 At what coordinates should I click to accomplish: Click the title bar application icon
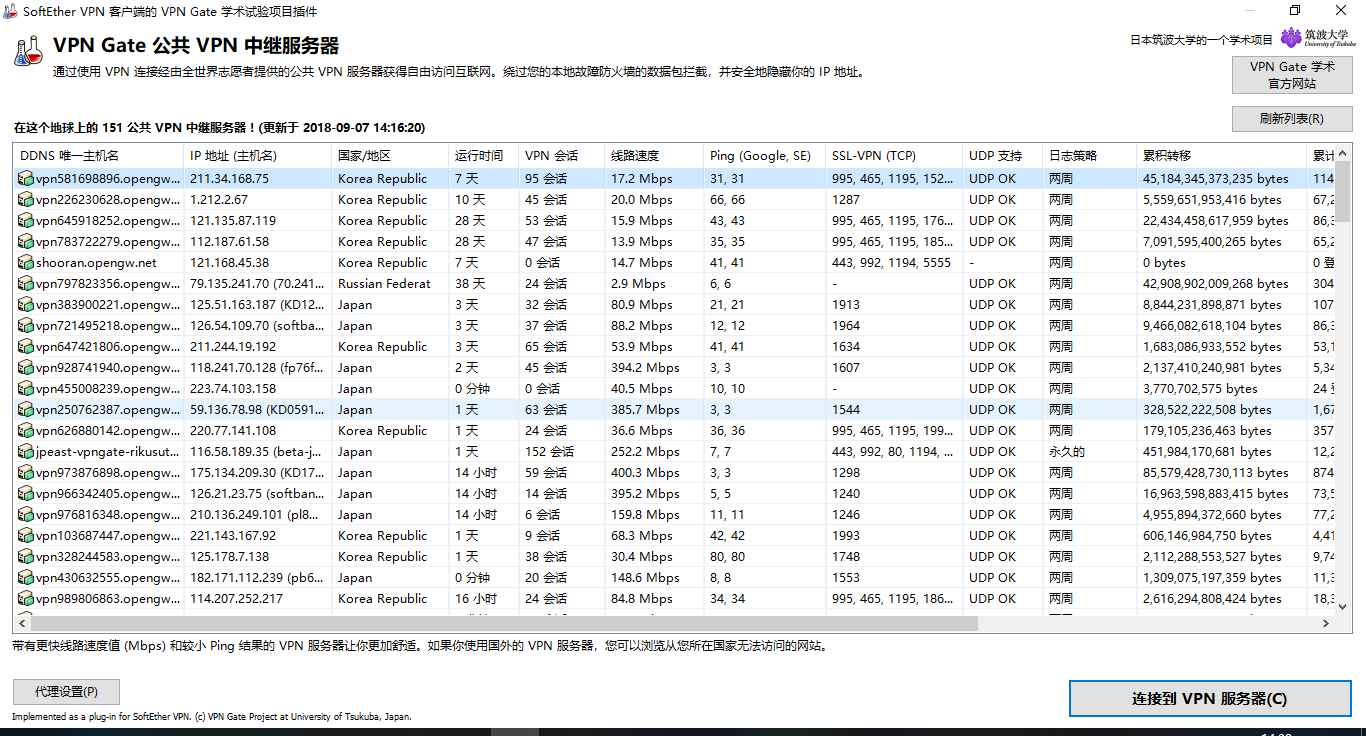click(13, 10)
